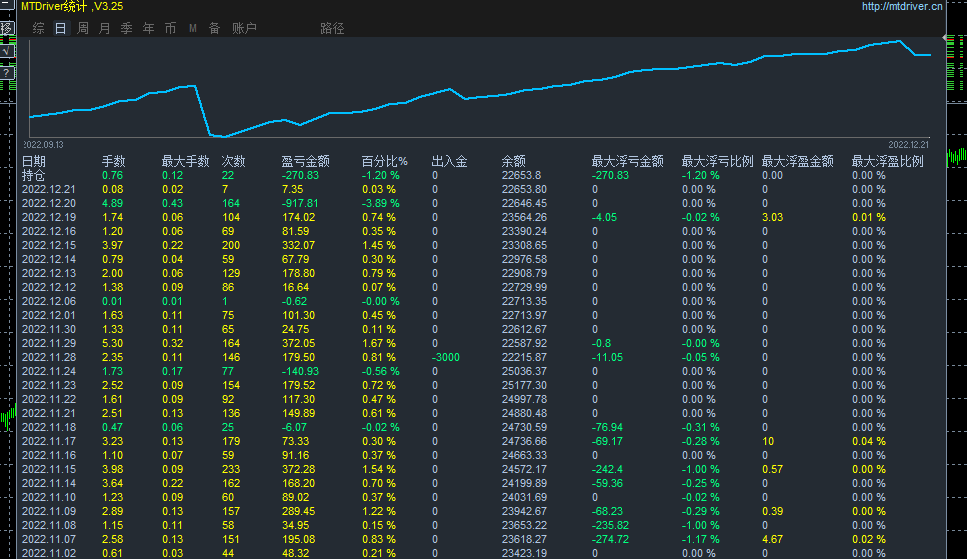Click the 4.67 floating profit value

(x=773, y=539)
